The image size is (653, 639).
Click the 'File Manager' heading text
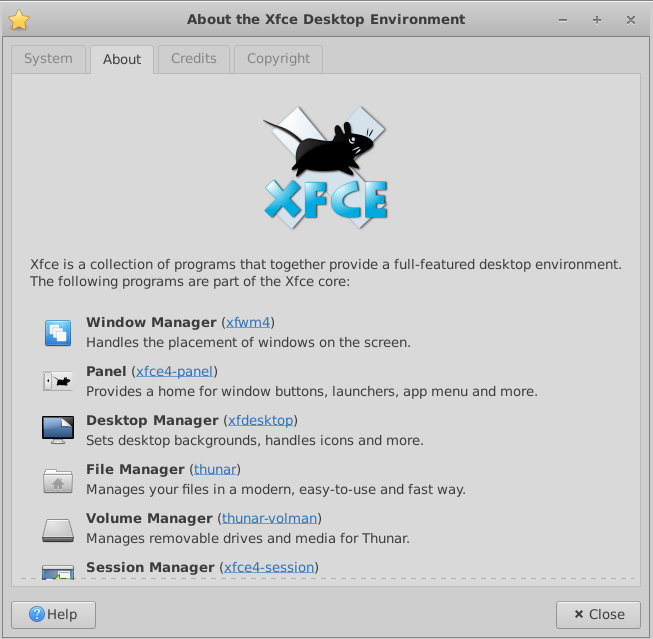coord(135,469)
